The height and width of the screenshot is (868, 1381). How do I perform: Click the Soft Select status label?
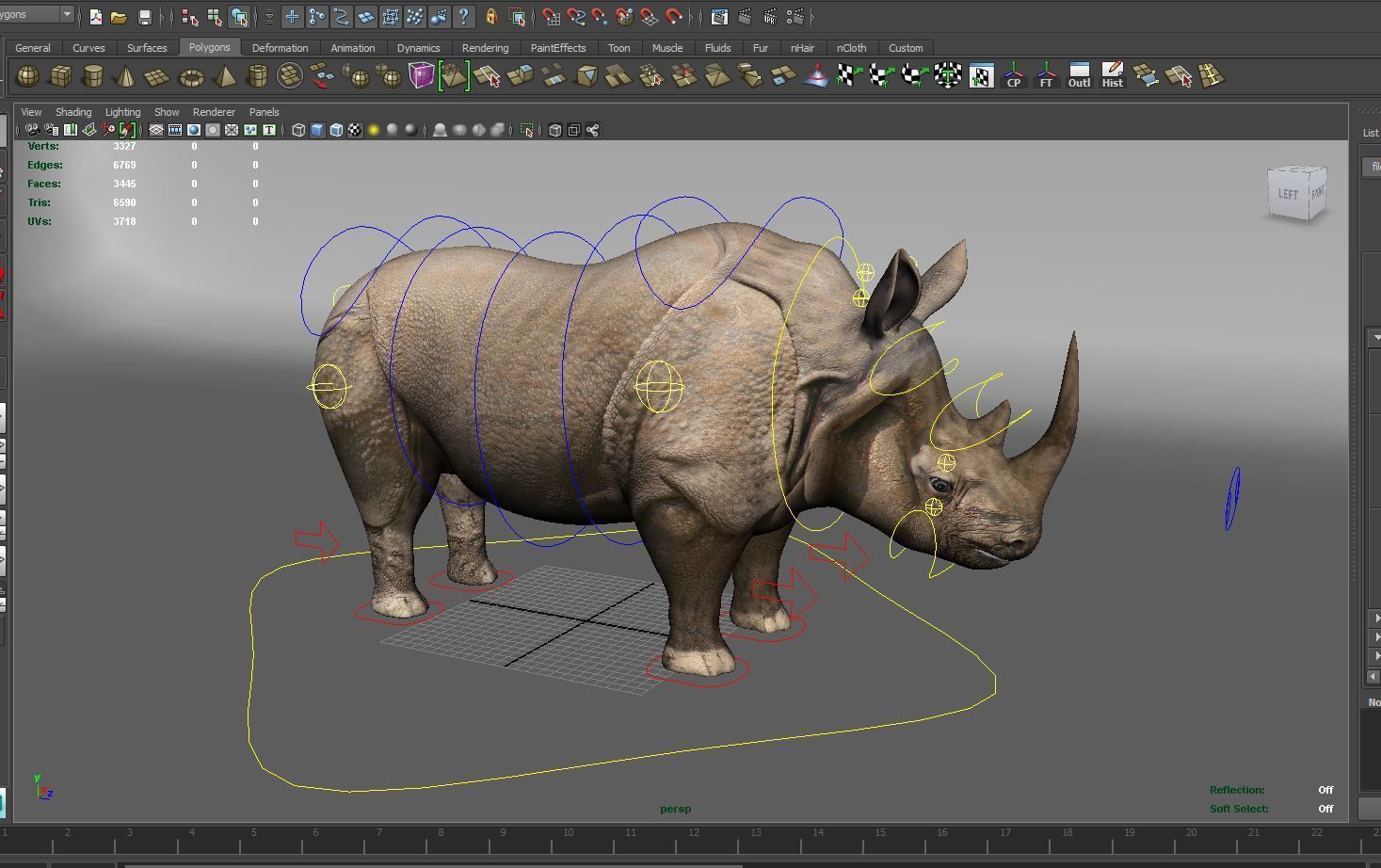click(1239, 809)
